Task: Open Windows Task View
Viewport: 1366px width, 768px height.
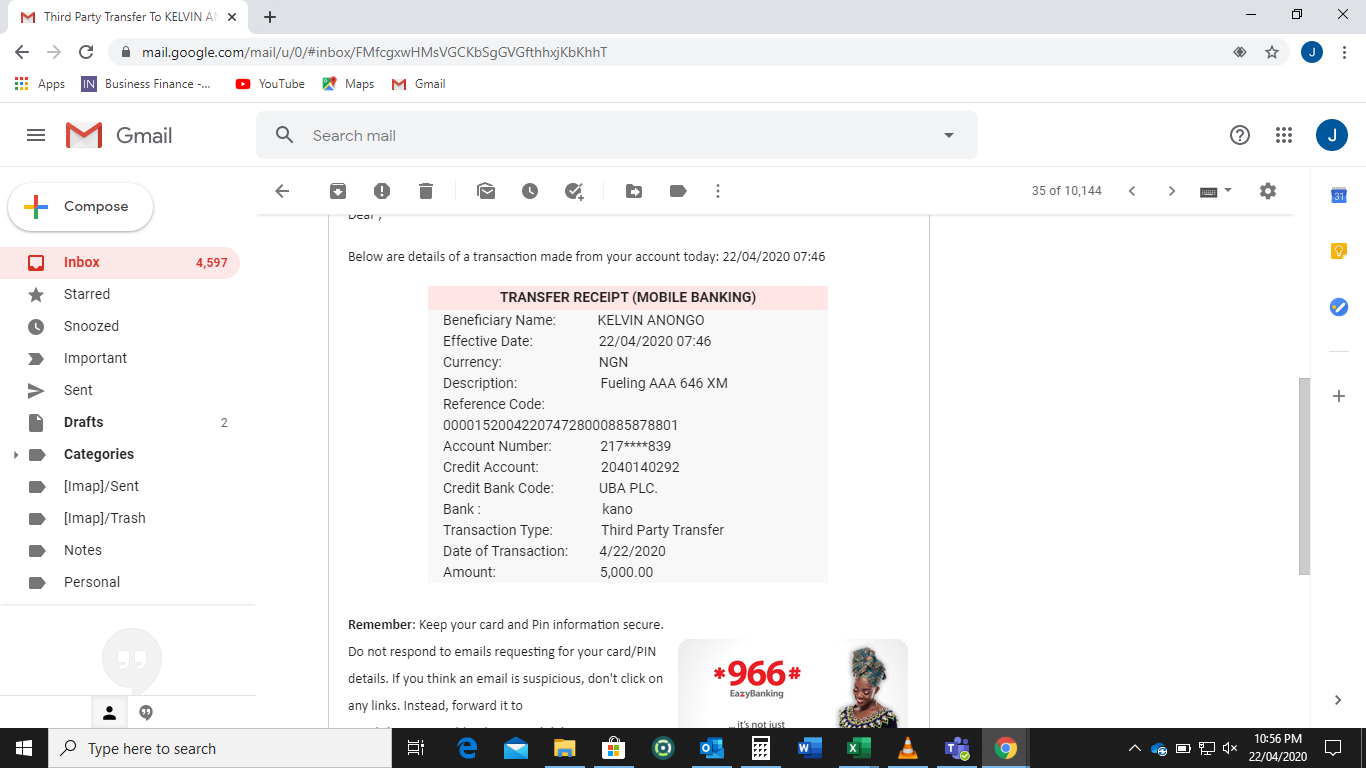Action: [x=418, y=748]
